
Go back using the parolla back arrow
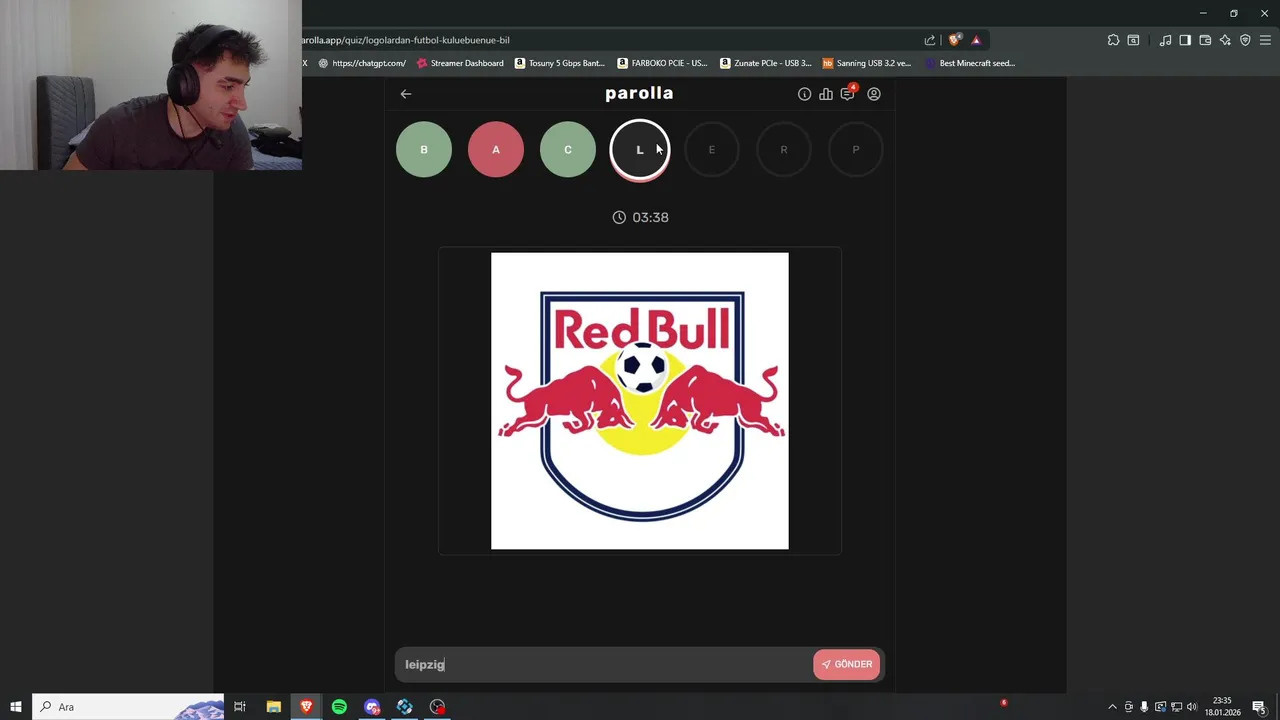406,94
